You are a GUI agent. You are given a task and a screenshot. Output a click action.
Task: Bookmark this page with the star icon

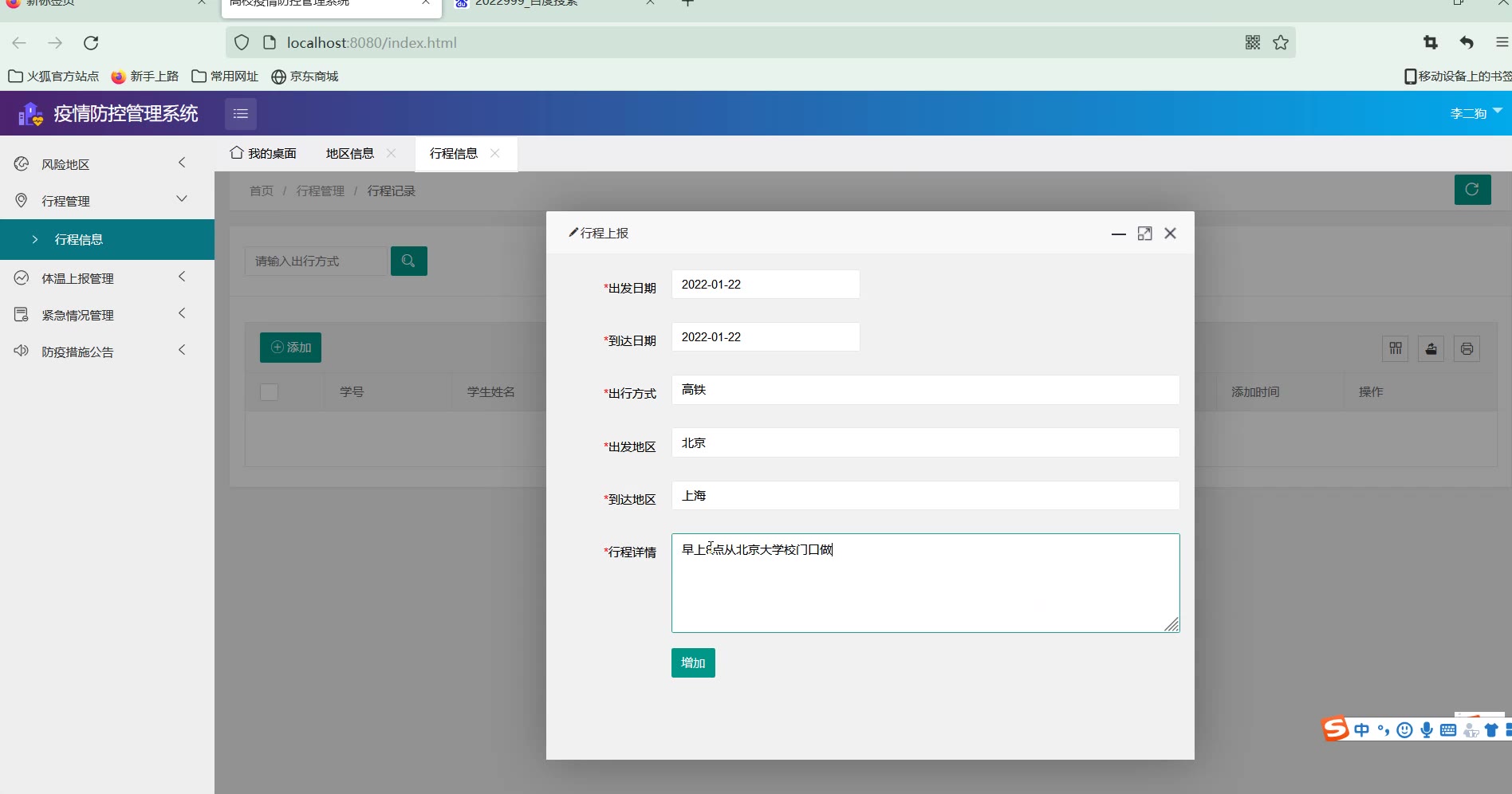point(1281,43)
